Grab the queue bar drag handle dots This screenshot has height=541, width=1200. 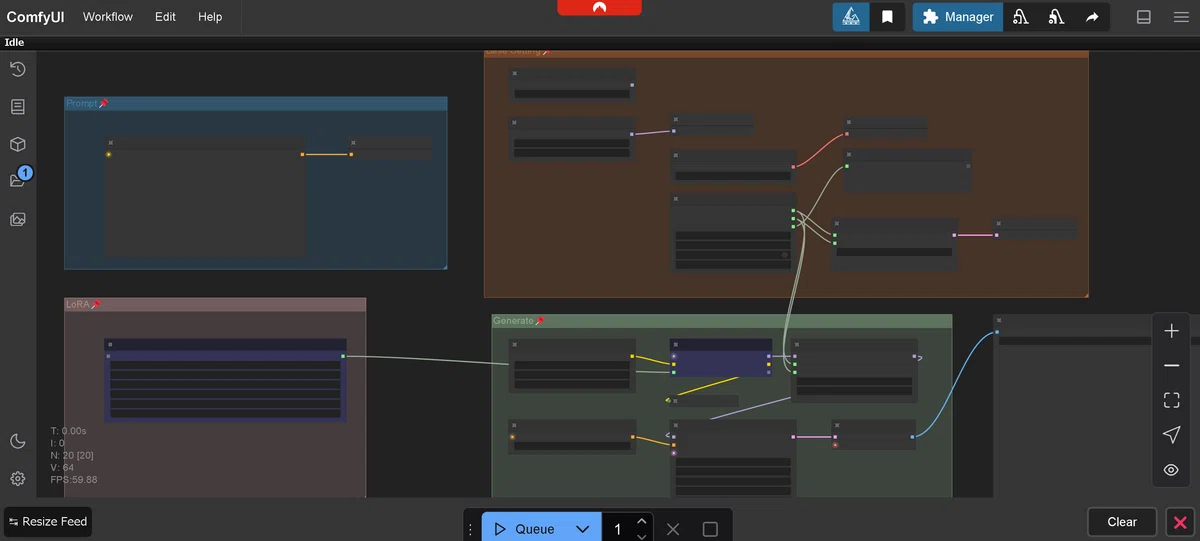pos(471,529)
